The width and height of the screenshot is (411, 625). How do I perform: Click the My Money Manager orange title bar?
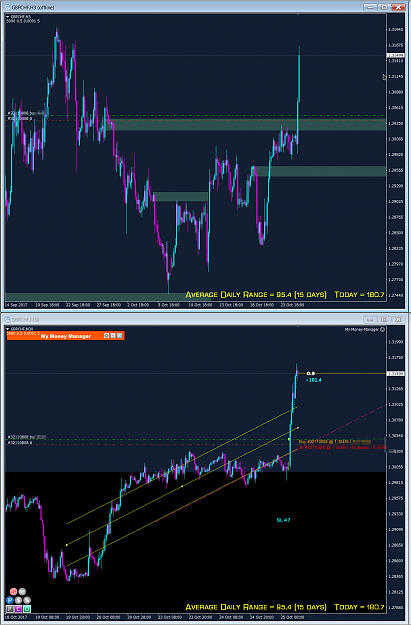pyautogui.click(x=65, y=336)
